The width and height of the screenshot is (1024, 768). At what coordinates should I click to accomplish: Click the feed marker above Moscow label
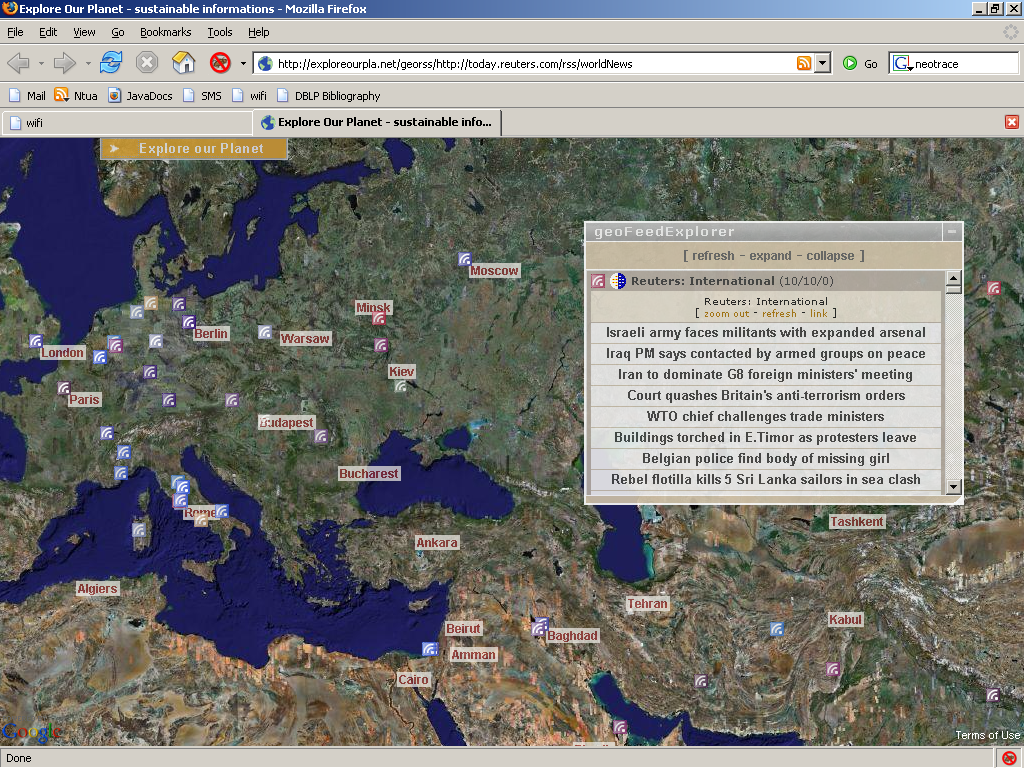(x=464, y=259)
